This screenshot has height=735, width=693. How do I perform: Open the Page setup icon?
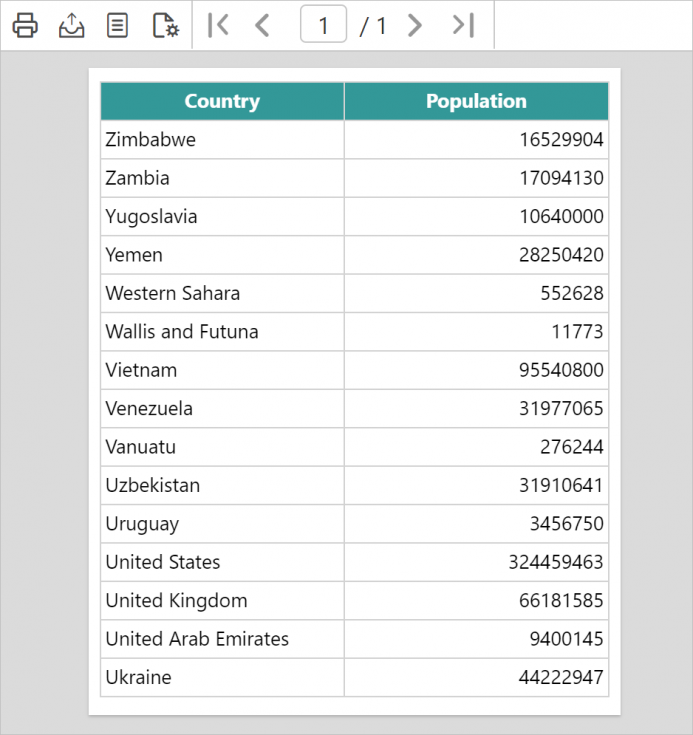[x=166, y=25]
